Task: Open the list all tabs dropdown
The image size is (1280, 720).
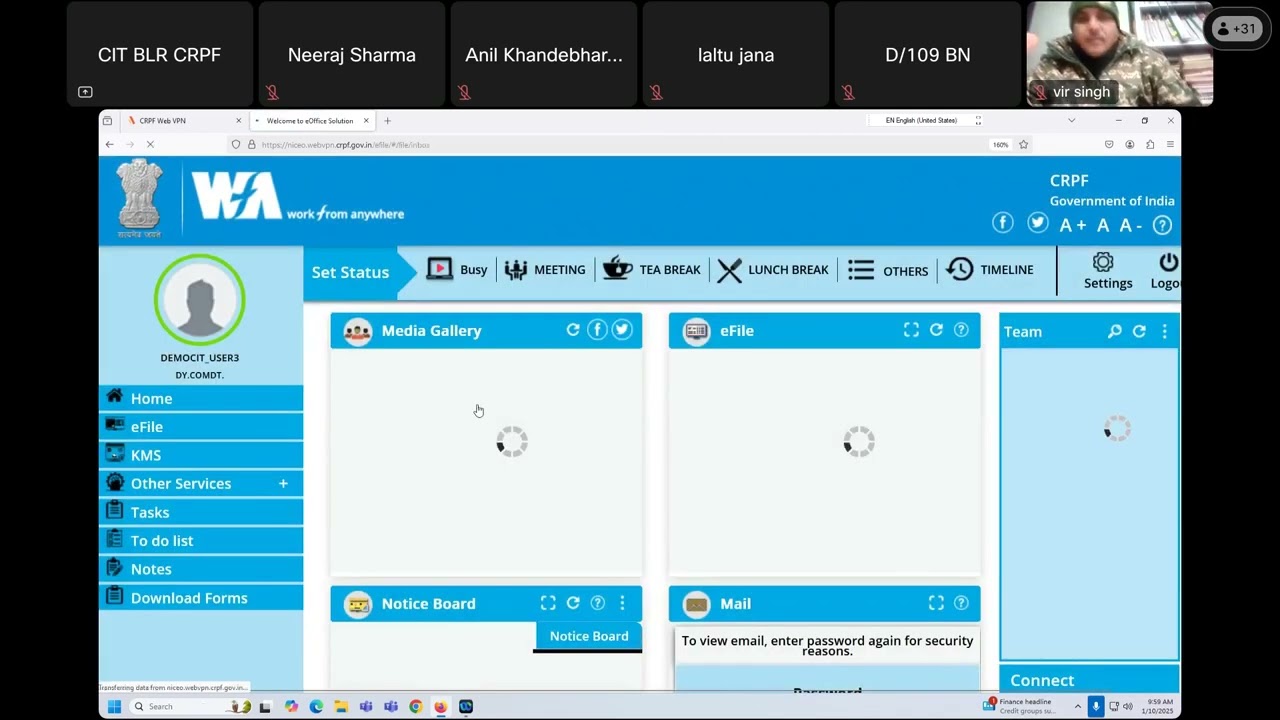Action: coord(1071,121)
